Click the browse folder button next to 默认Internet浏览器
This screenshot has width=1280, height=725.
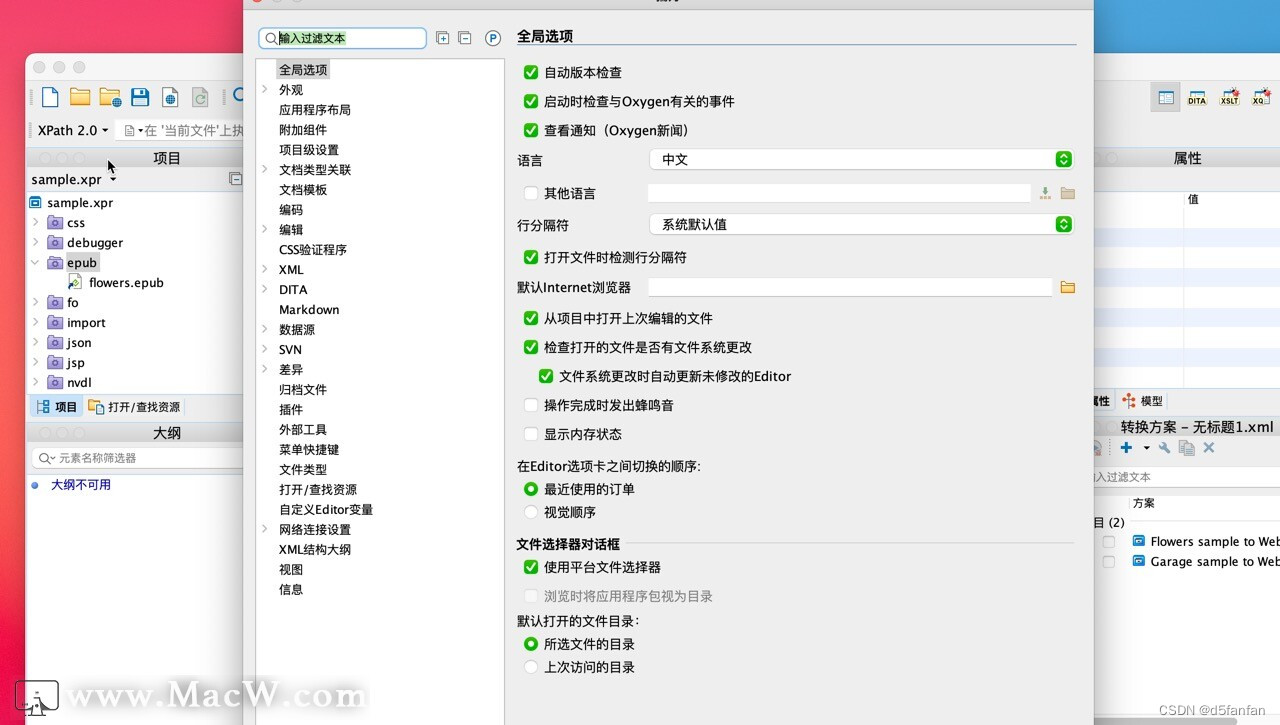(1067, 287)
